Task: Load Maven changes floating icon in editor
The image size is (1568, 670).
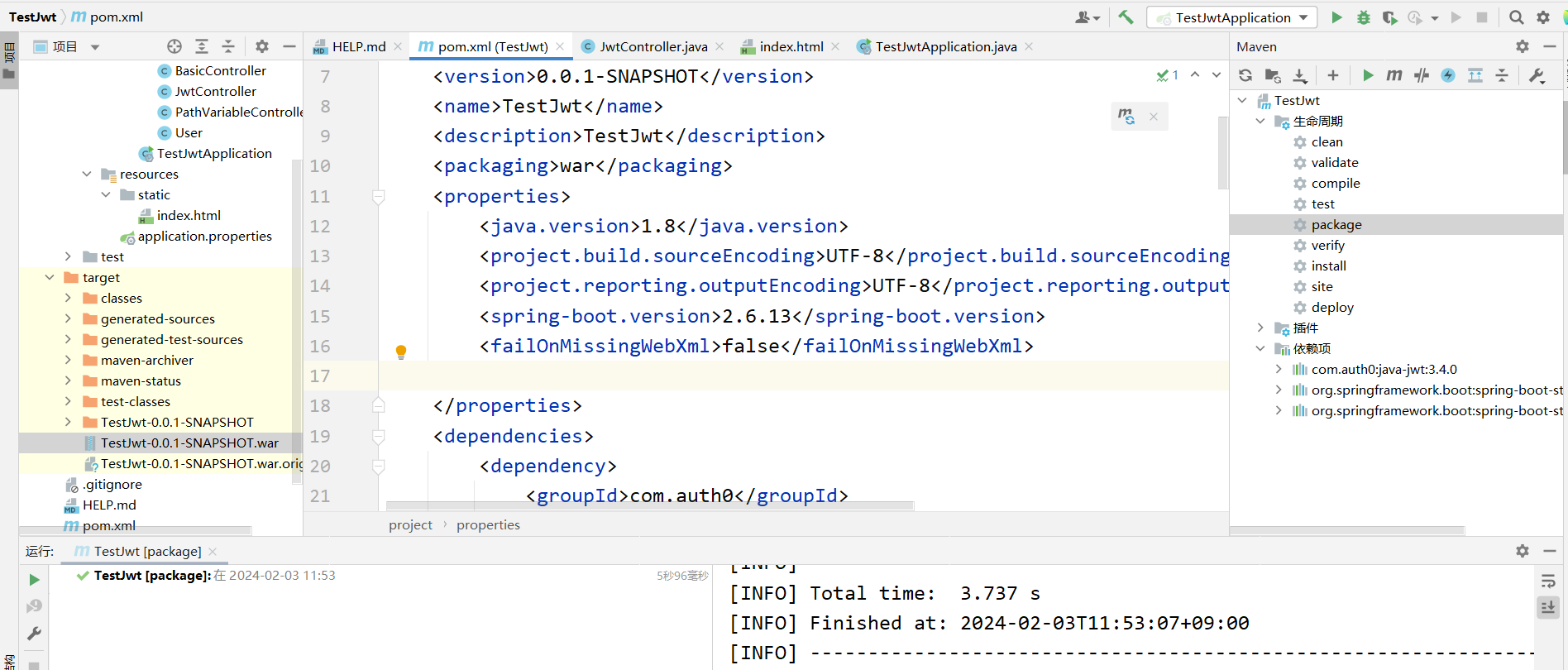Action: [x=1126, y=117]
